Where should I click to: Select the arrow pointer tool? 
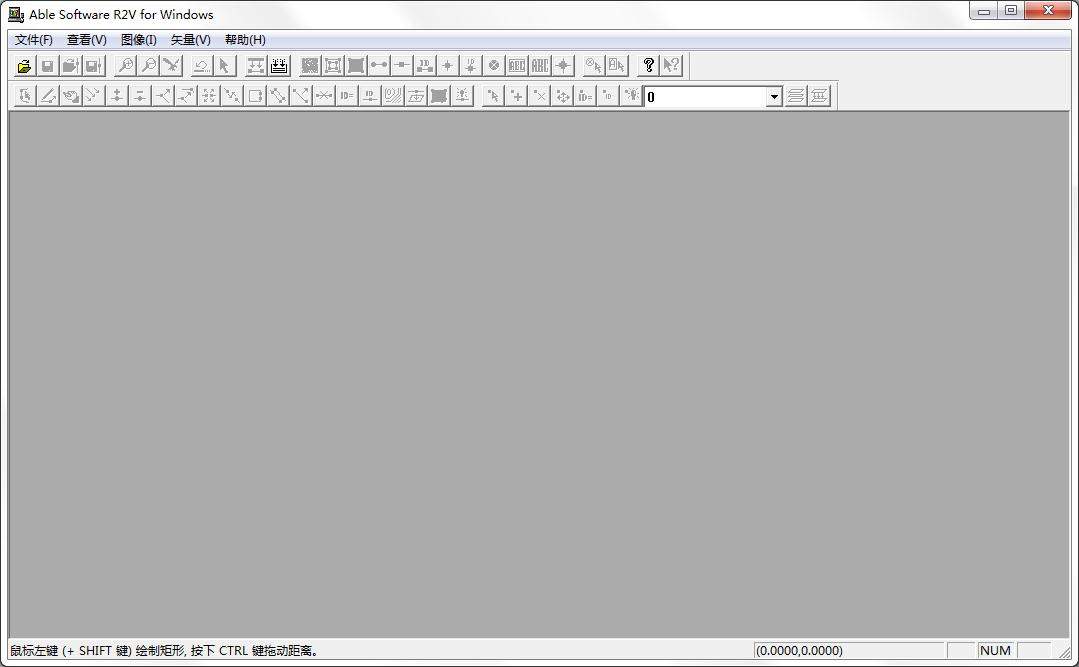pos(224,66)
